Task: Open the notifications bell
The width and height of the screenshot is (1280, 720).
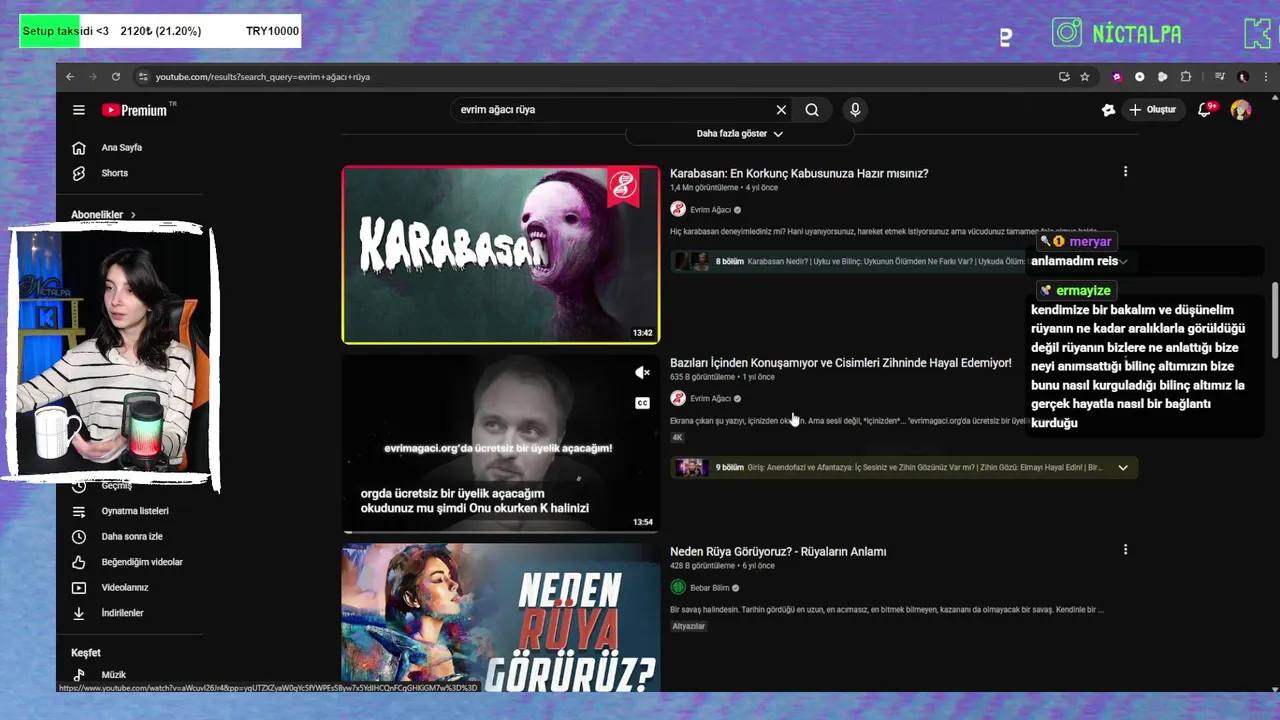Action: pos(1205,110)
